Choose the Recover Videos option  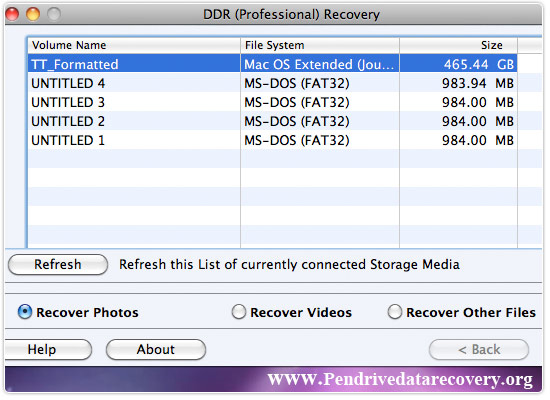(239, 312)
